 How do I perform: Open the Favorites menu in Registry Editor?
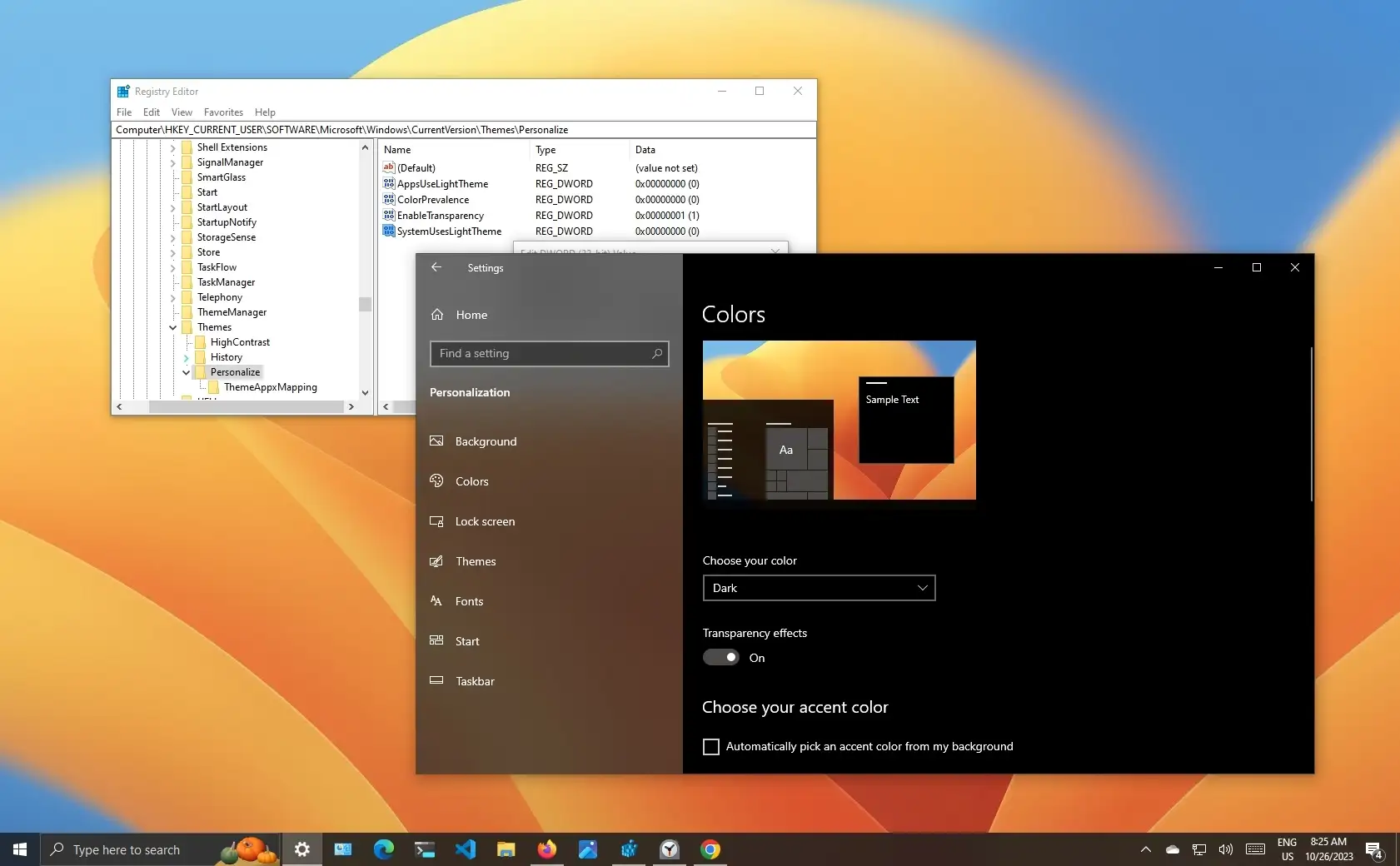(222, 112)
